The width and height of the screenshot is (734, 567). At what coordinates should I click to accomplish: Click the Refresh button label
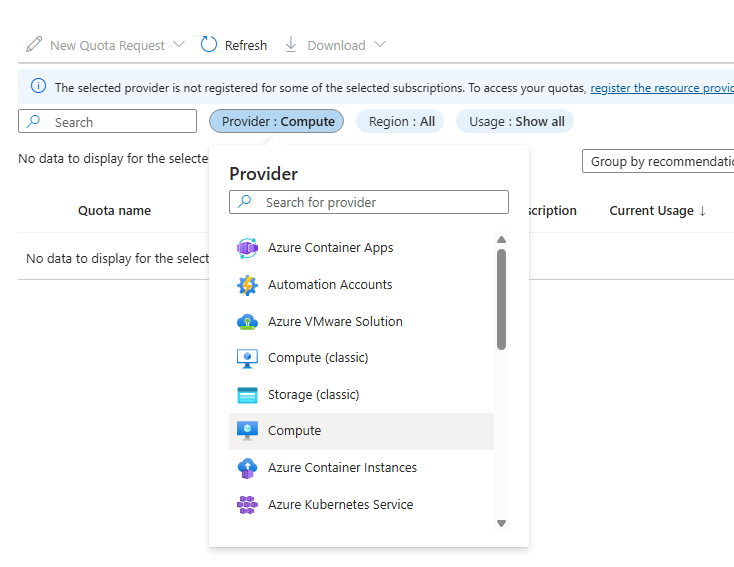coord(246,45)
